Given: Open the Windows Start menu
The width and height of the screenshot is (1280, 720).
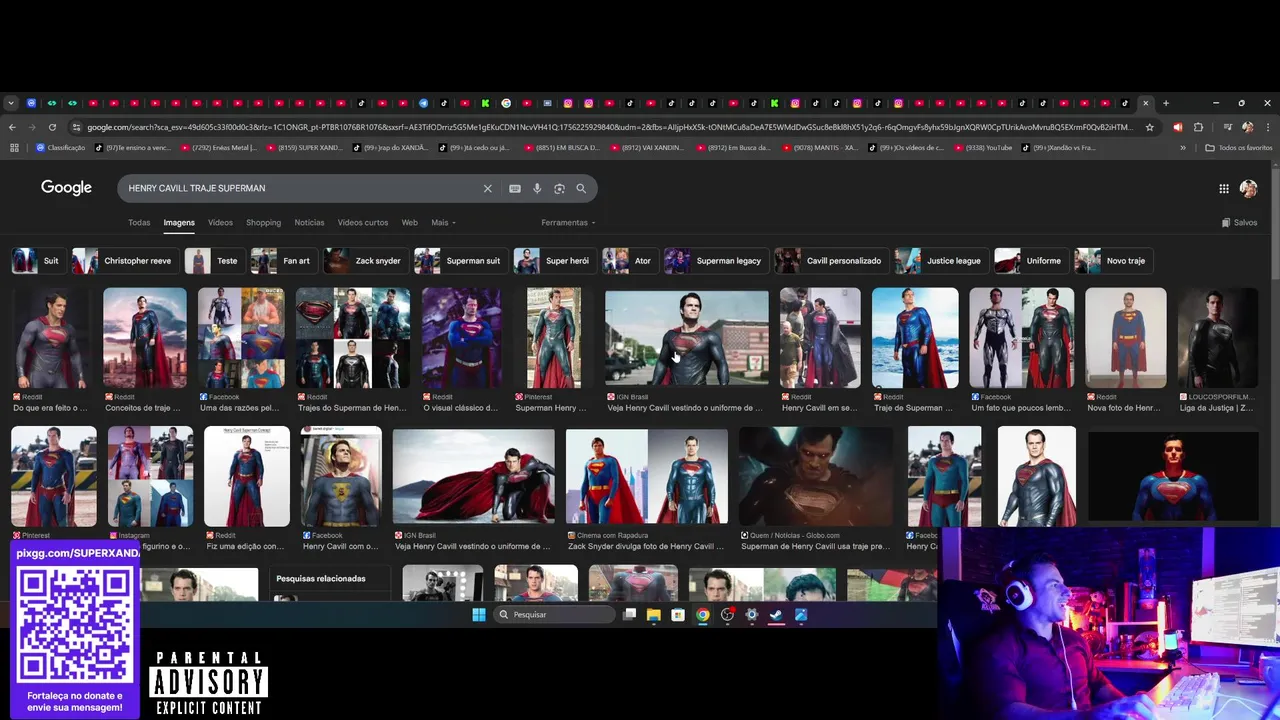Looking at the screenshot, I should click(x=479, y=615).
